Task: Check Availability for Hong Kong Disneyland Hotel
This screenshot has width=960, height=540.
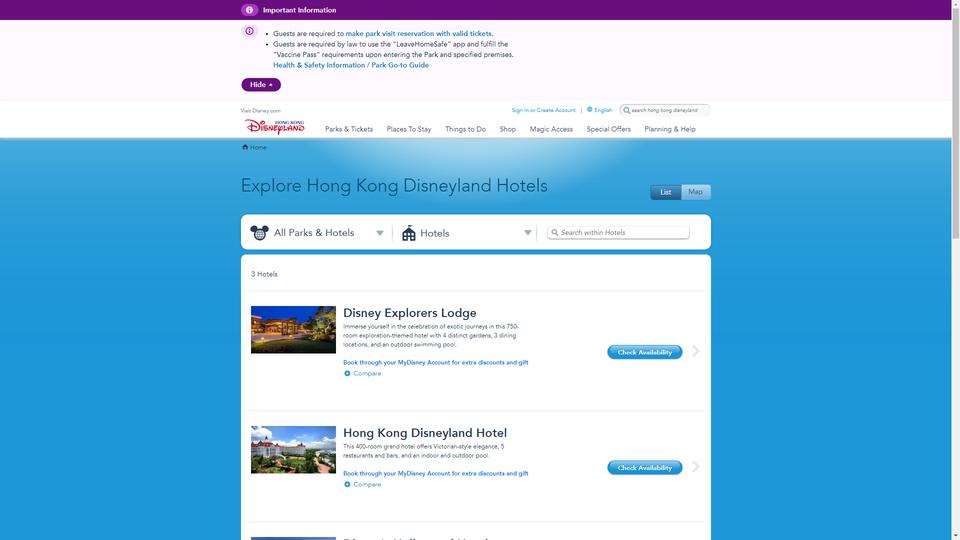Action: pyautogui.click(x=645, y=468)
